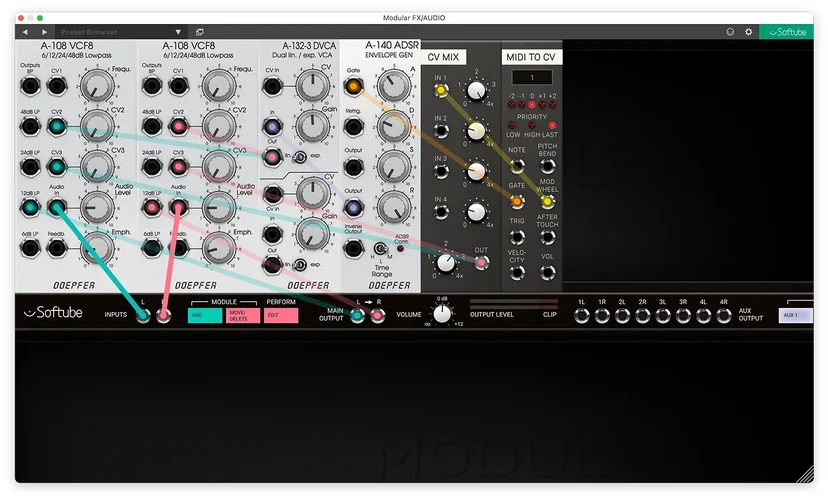Set priority to LAST on MIDI TO CV

(552, 126)
